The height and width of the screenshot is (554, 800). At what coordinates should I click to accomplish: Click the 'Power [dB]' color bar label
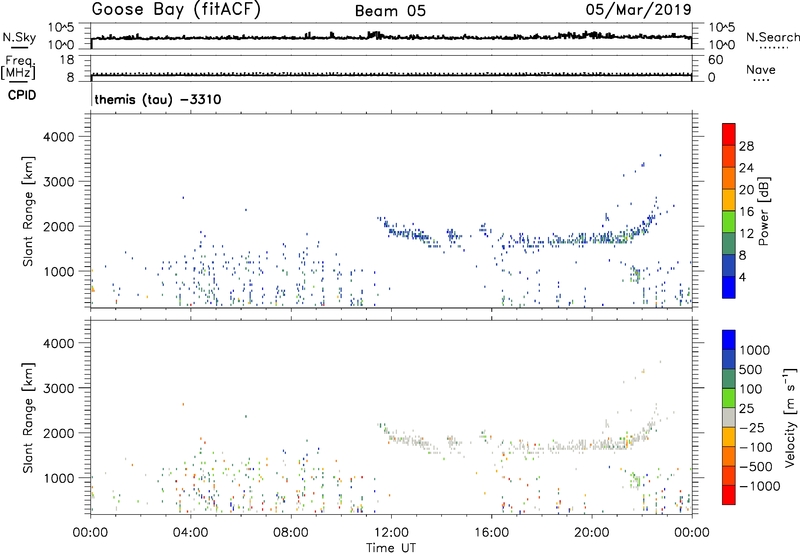[763, 211]
